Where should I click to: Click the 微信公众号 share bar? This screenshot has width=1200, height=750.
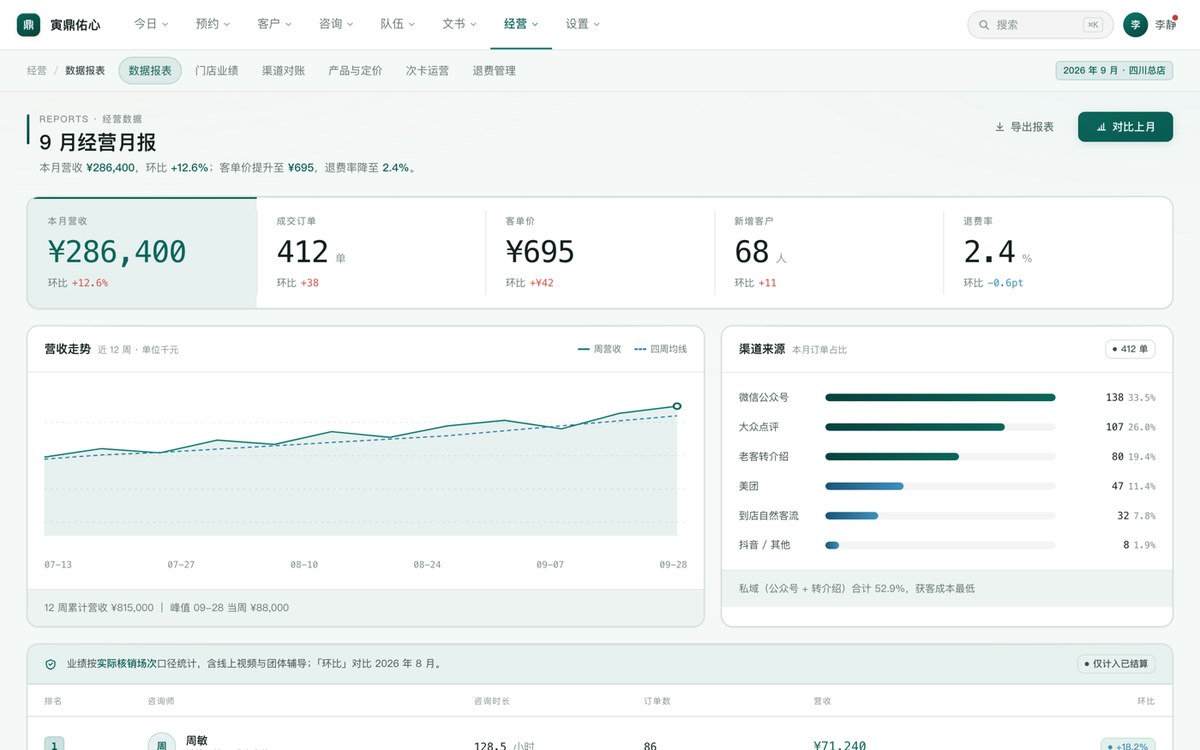940,397
